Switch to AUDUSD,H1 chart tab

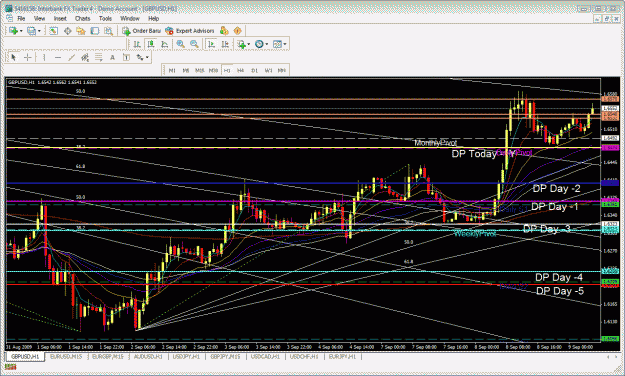tap(148, 357)
